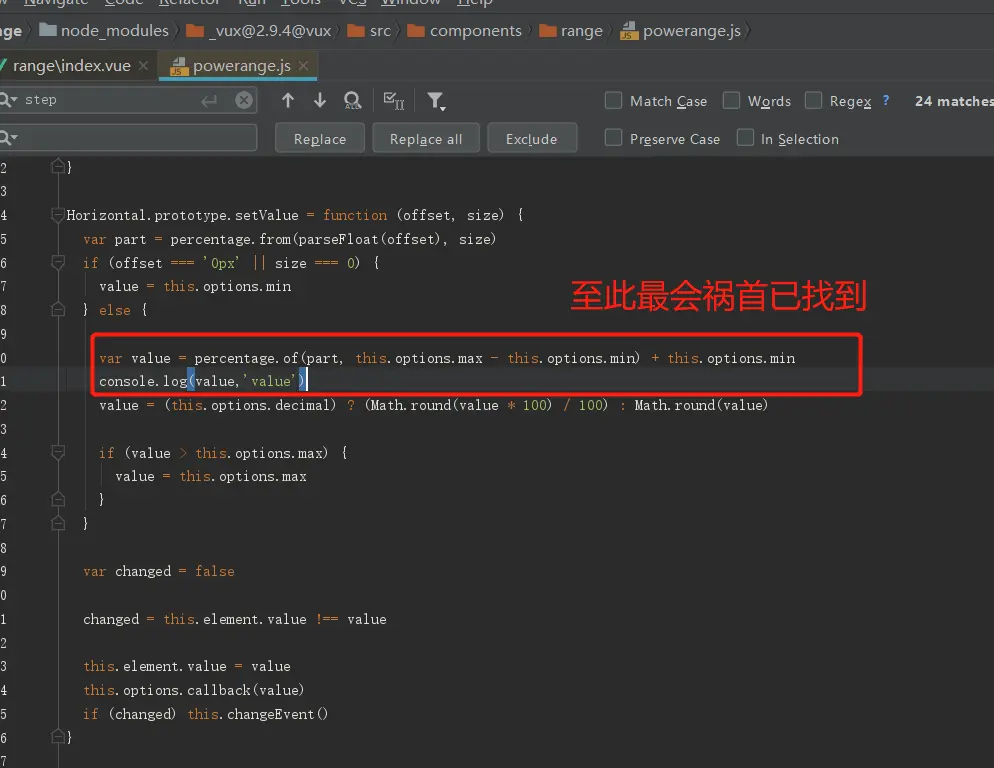The image size is (994, 768).
Task: Click 'var changed = false' line
Action: point(158,571)
